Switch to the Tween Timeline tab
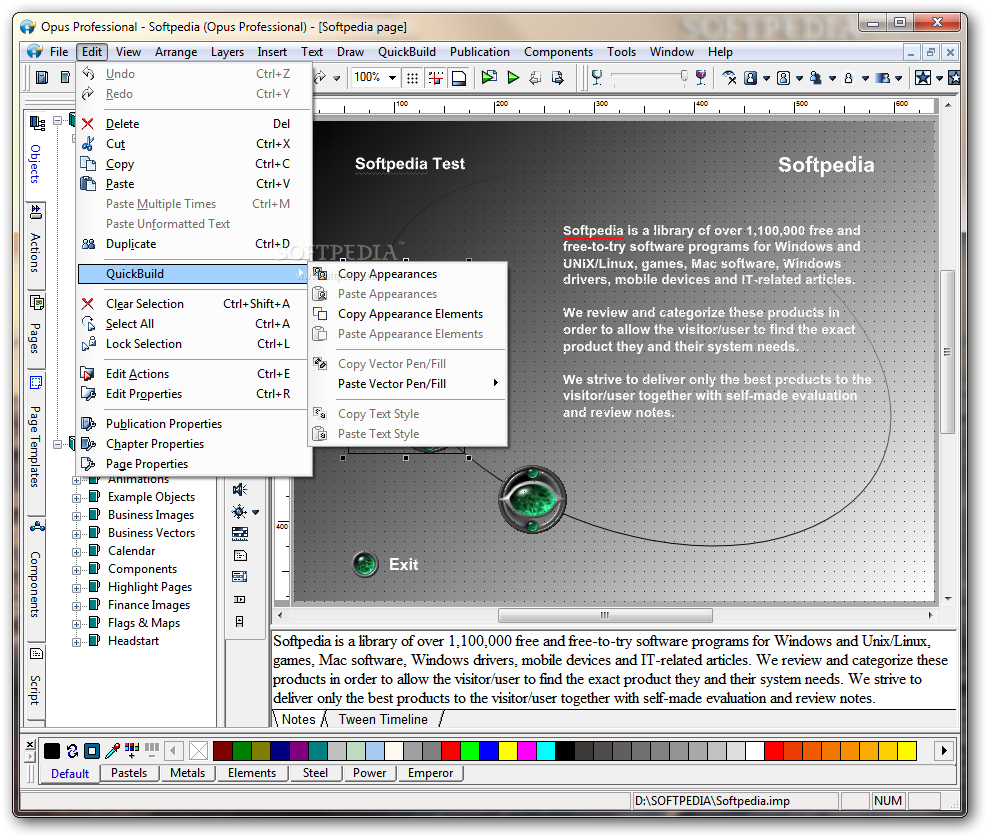The width and height of the screenshot is (988, 838). (x=383, y=720)
